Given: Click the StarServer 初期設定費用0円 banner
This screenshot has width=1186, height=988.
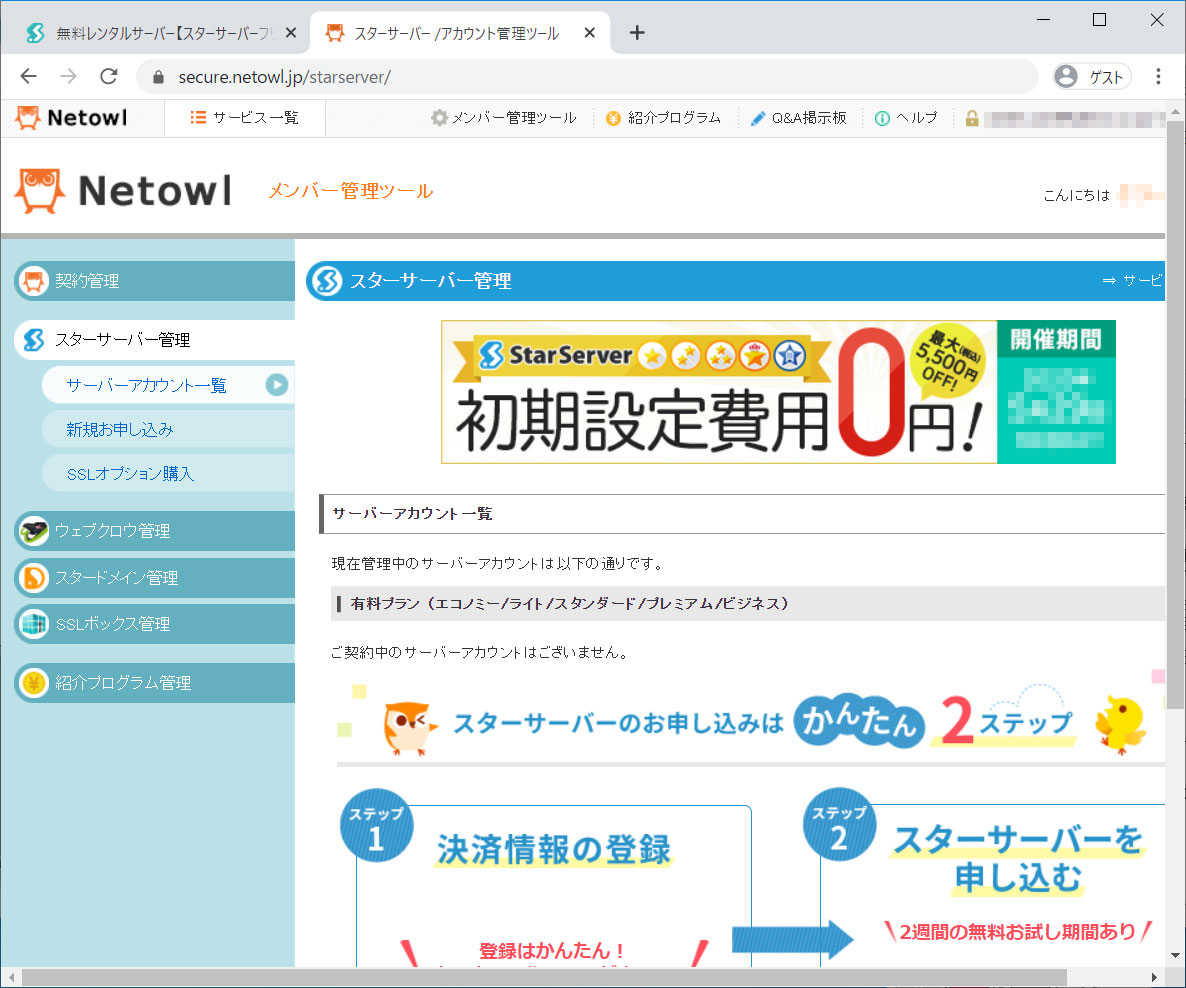Looking at the screenshot, I should pyautogui.click(x=778, y=392).
